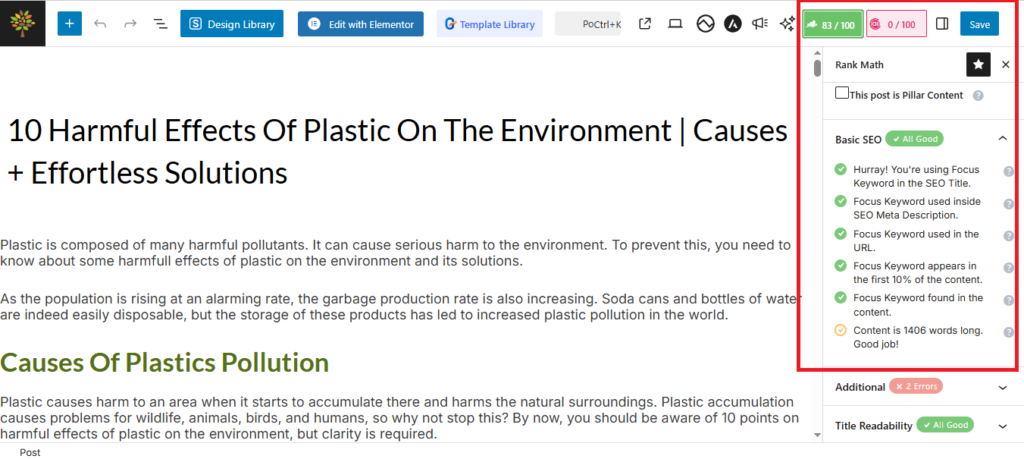Check the Pillar Content checkbox
Screen dimensions: 1024x459
(842, 93)
